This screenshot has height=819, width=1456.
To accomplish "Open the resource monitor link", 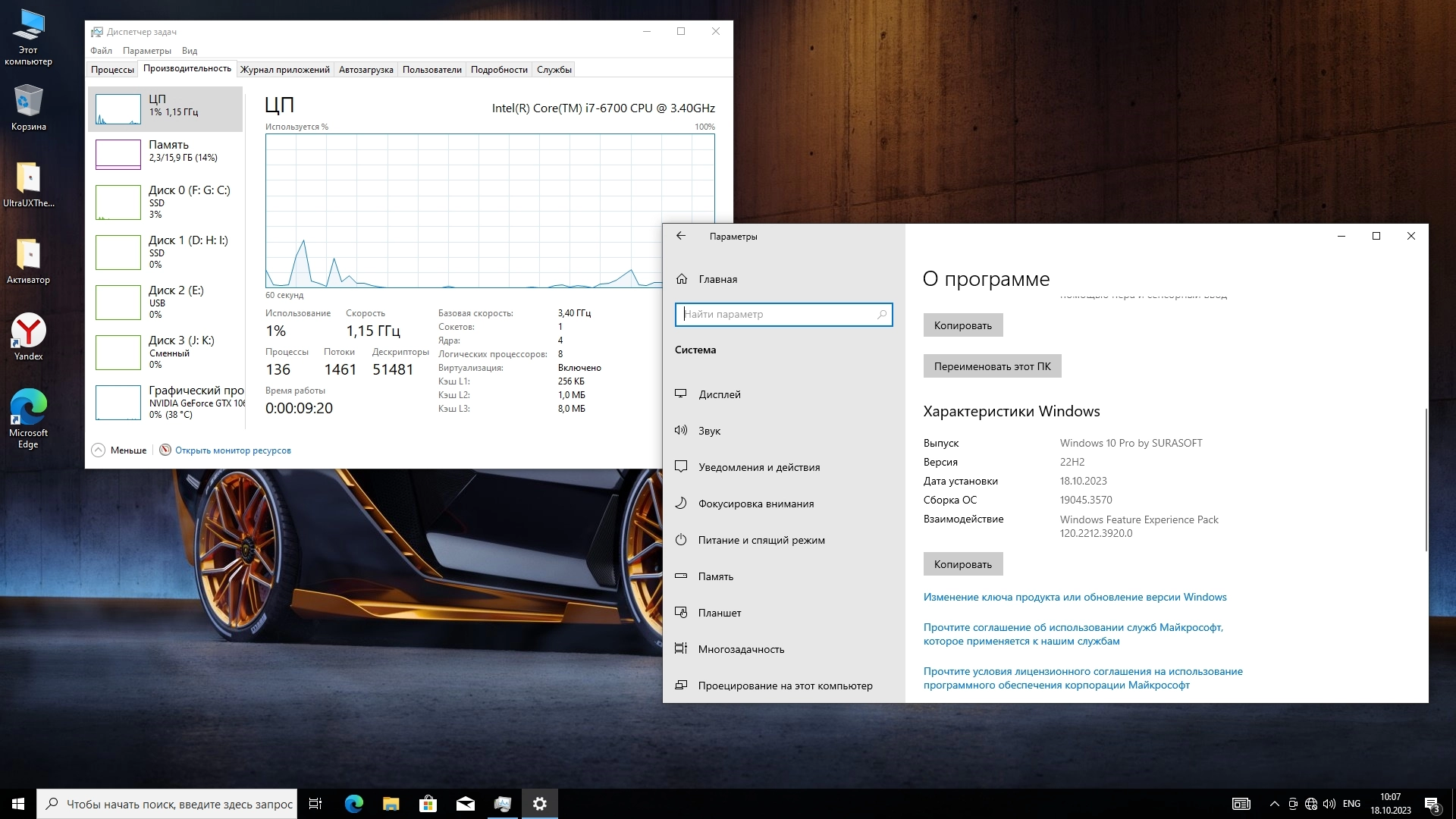I will coord(233,450).
